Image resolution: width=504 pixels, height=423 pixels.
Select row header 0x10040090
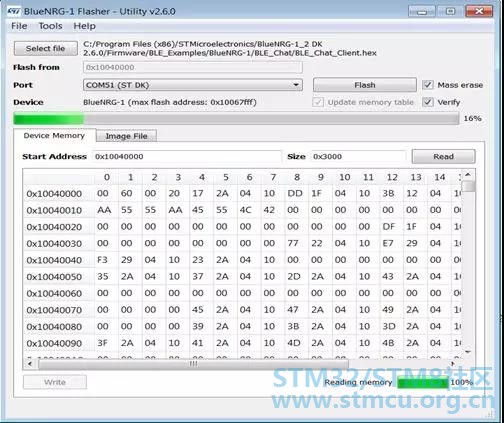(58, 343)
